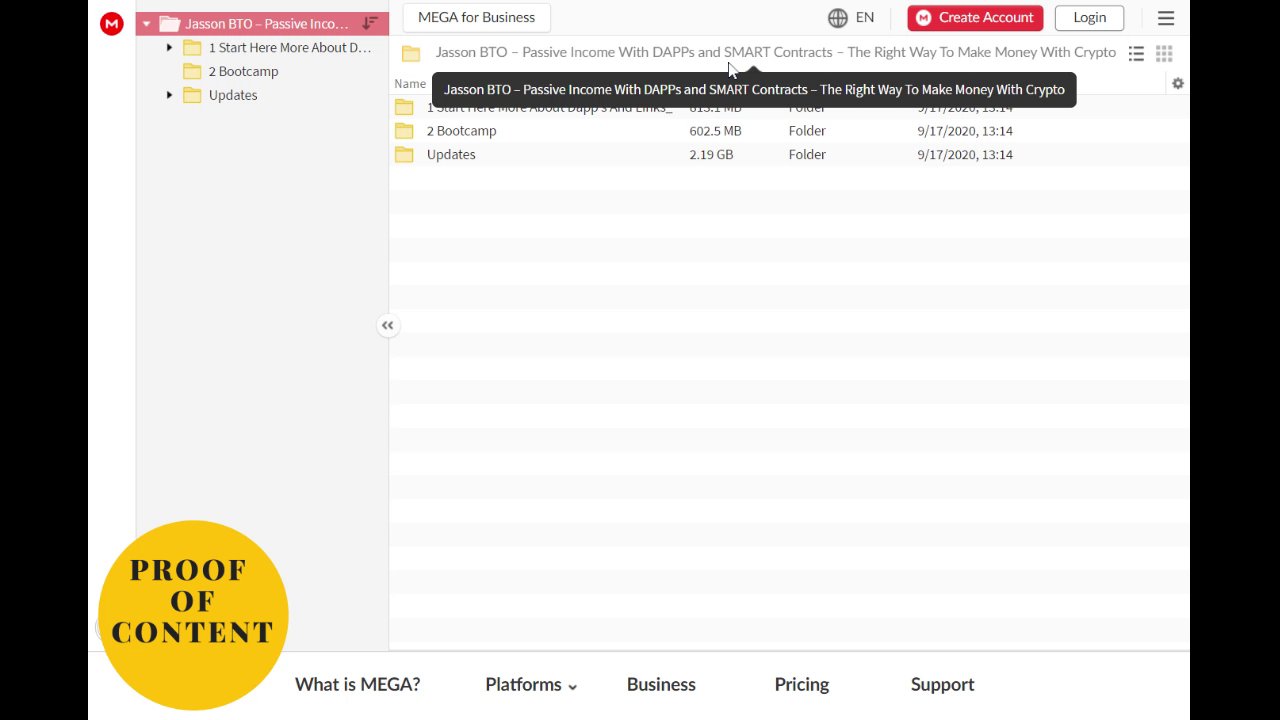The width and height of the screenshot is (1280, 720).
Task: Open column settings gear icon
Action: [1178, 84]
